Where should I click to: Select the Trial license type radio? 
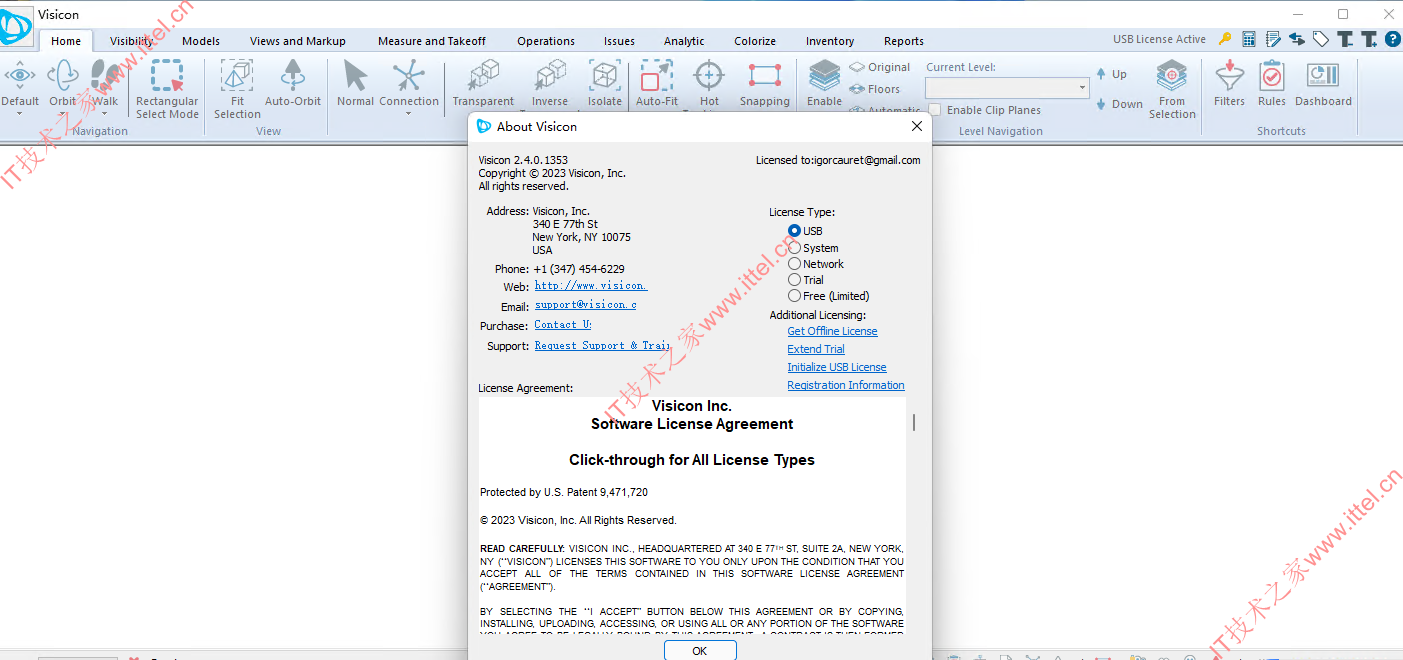pos(794,280)
